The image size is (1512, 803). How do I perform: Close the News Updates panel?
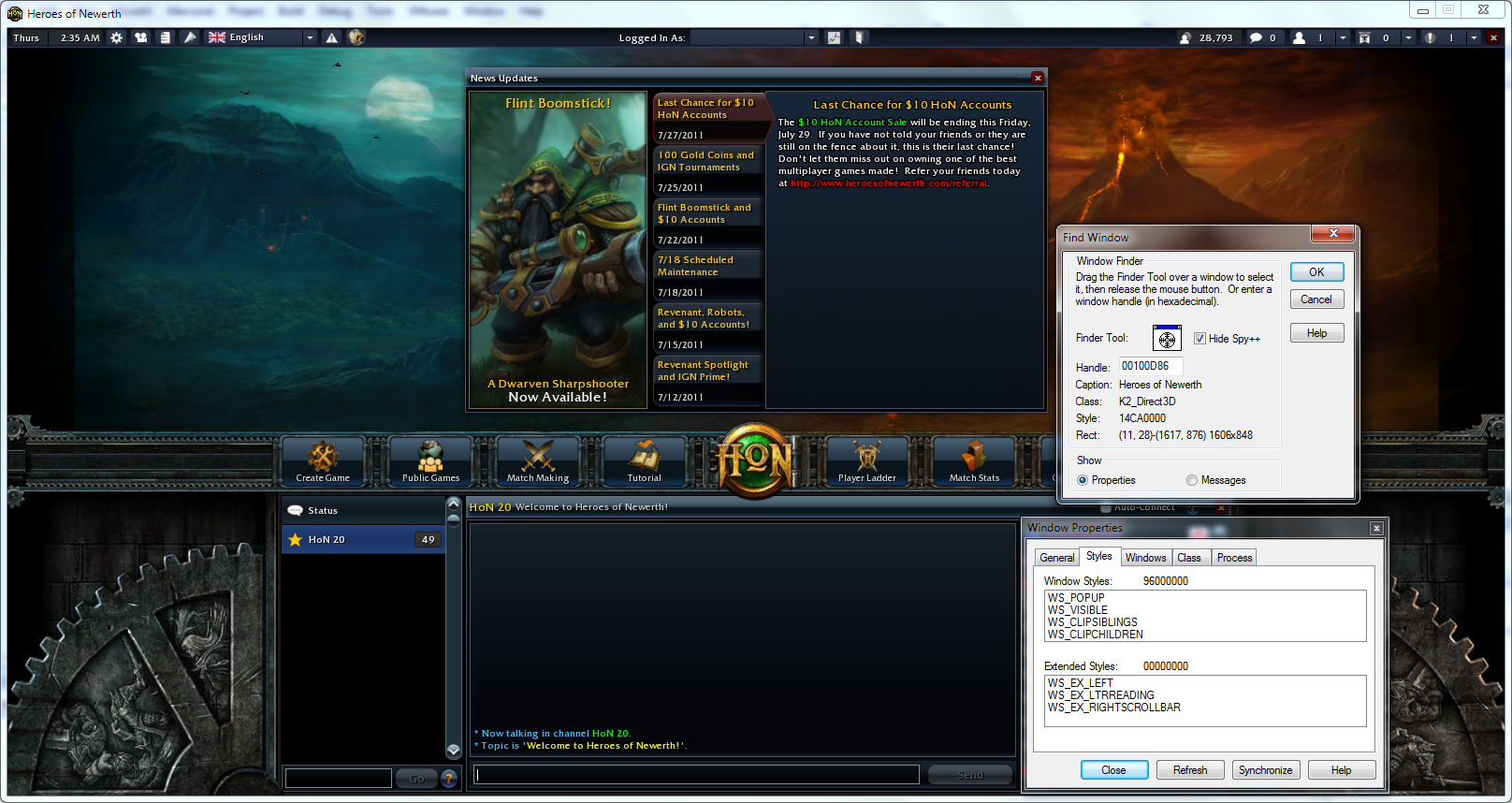pyautogui.click(x=1038, y=78)
